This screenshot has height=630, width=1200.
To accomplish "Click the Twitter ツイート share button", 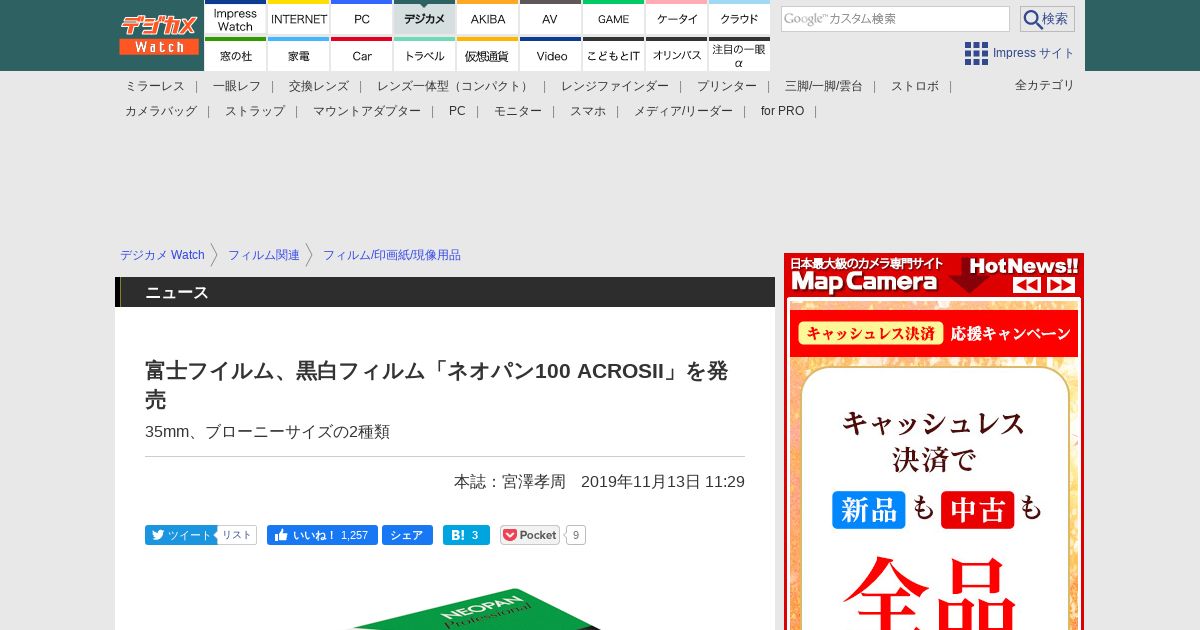I will point(180,535).
